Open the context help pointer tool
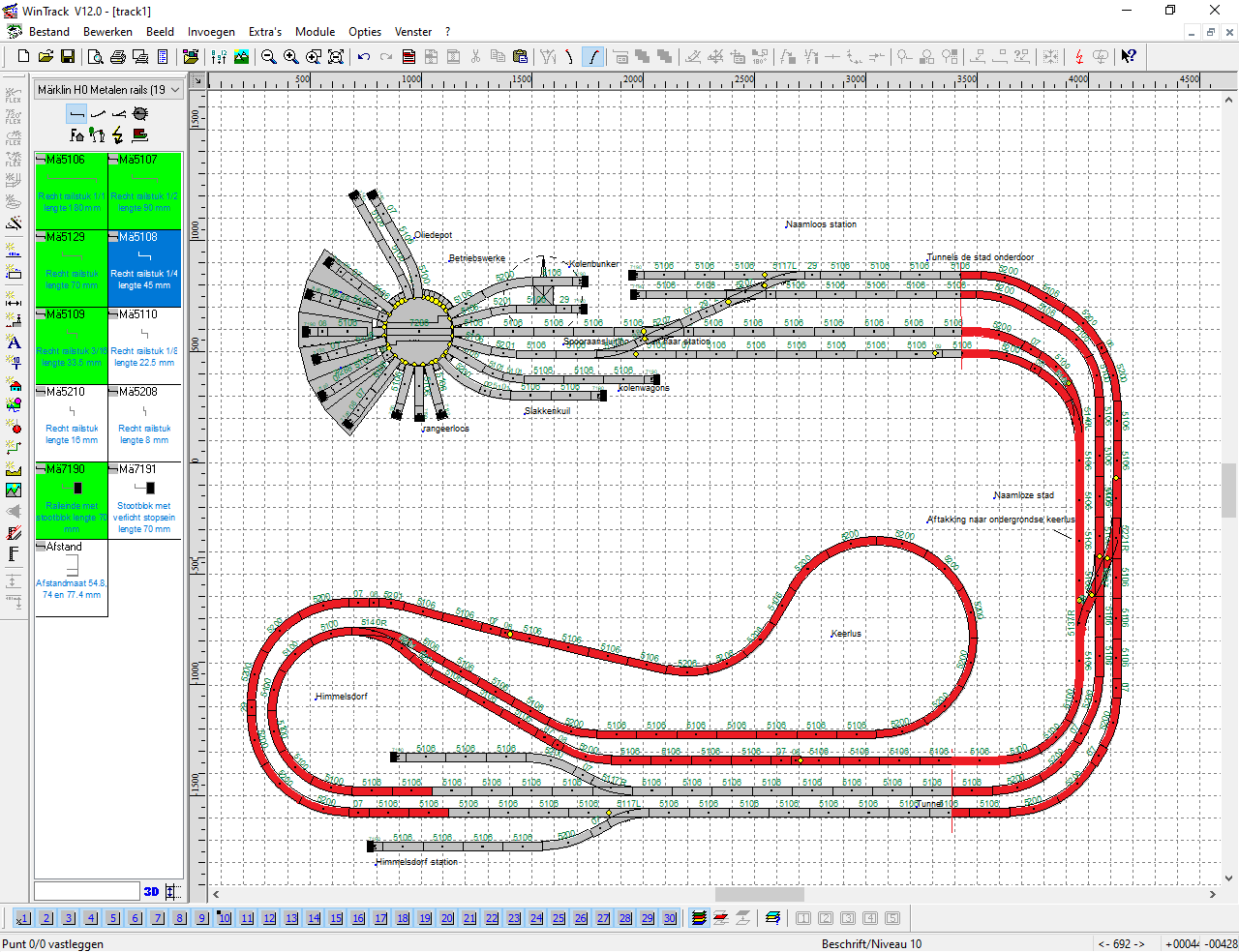This screenshot has width=1239, height=952. click(x=1129, y=57)
